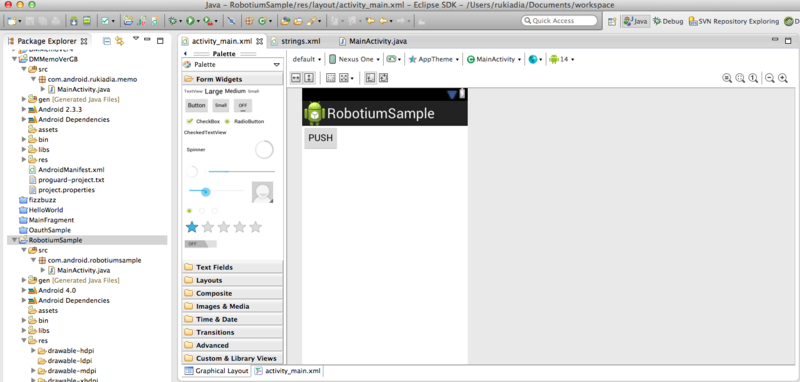Image resolution: width=800 pixels, height=382 pixels.
Task: Click the locale globe icon
Action: click(533, 59)
